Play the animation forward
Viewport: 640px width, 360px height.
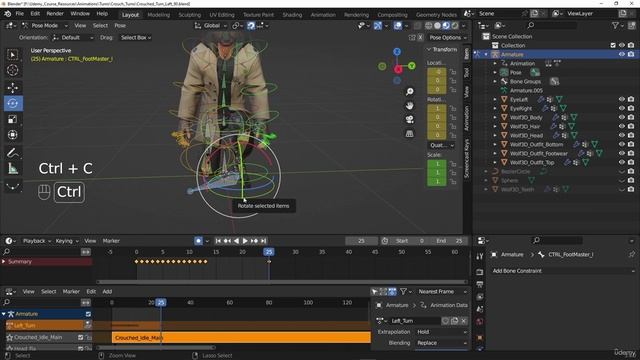(245, 241)
